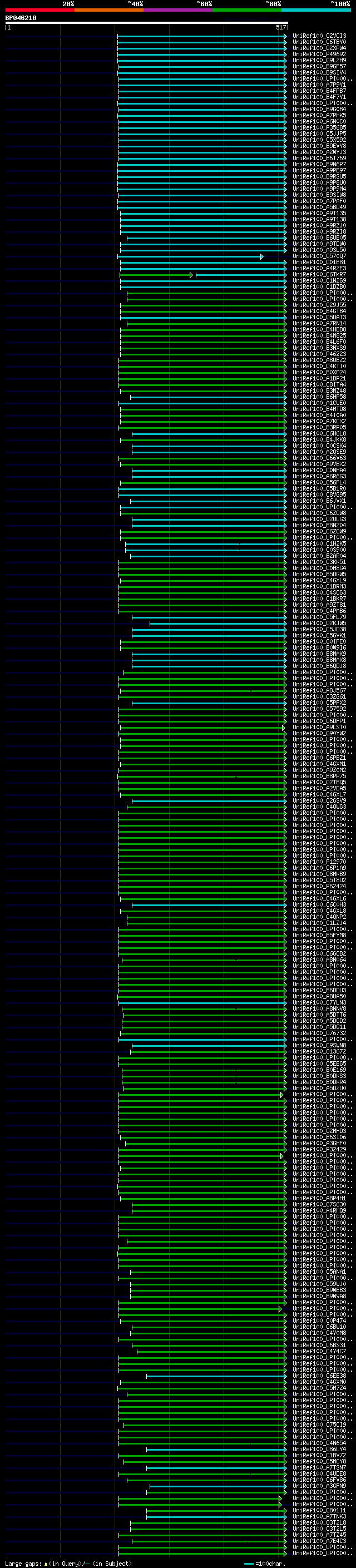The width and height of the screenshot is (356, 1568).
Task: Click hit label UniRef100_Q570Q7
Action: (319, 256)
